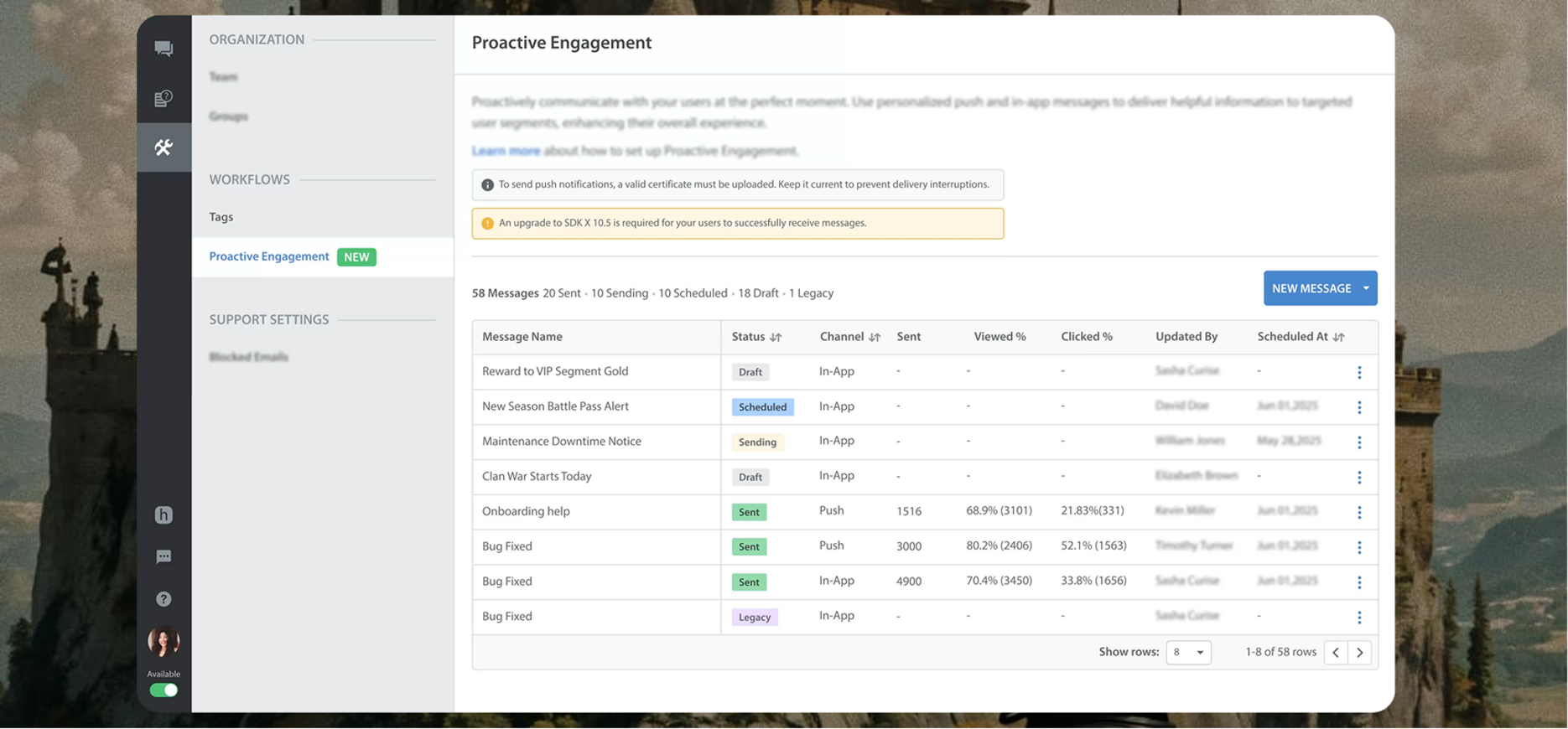Sort table by Channel column
The height and width of the screenshot is (729, 1568).
click(875, 337)
